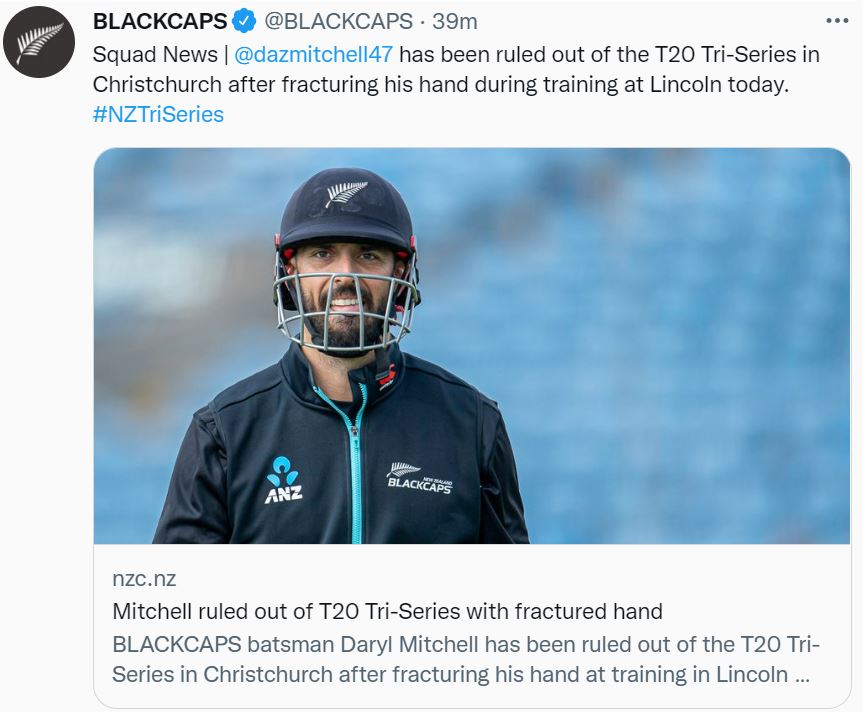Open the Daryl Mitchell photo in the link card

pos(472,346)
